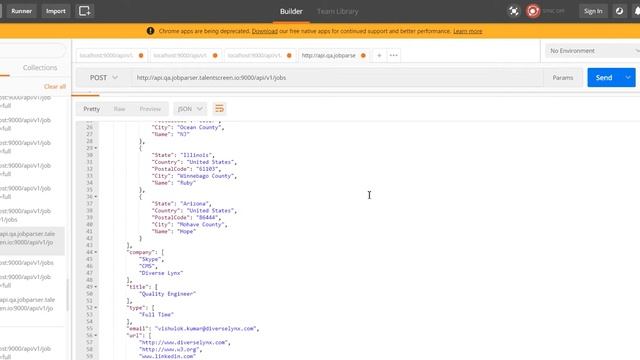This screenshot has width=640, height=360.
Task: Click the request URL input field
Action: tap(337, 78)
